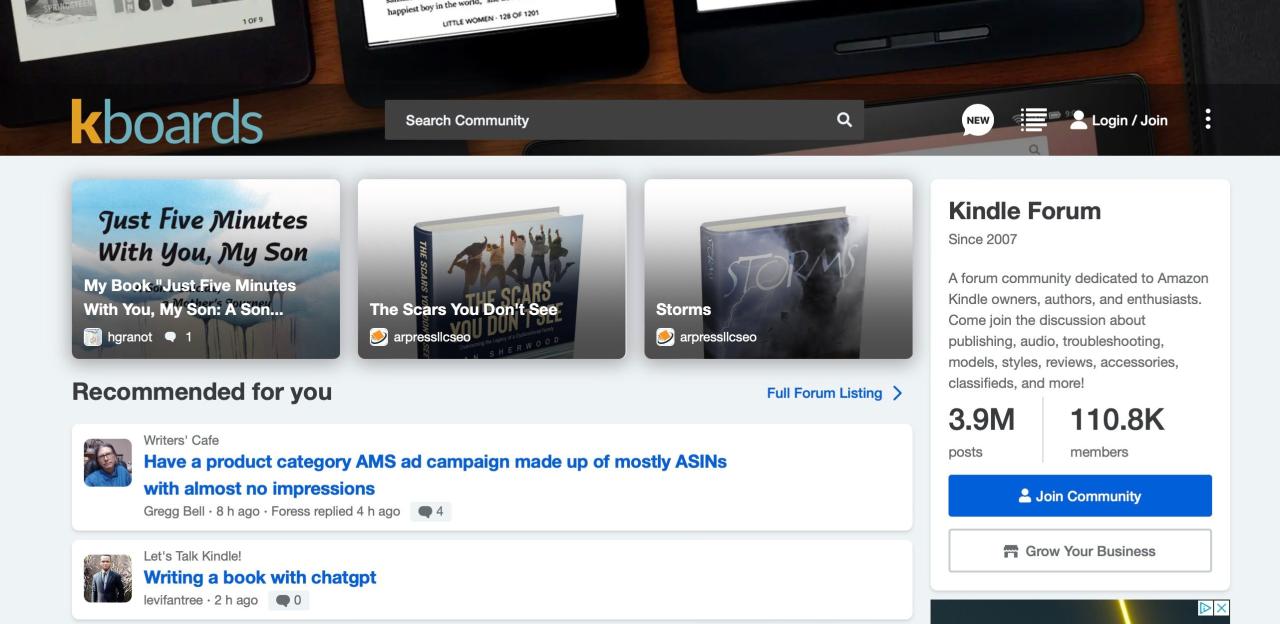Click the Full Forum Listing chevron arrow
Image resolution: width=1280 pixels, height=624 pixels.
tap(897, 393)
